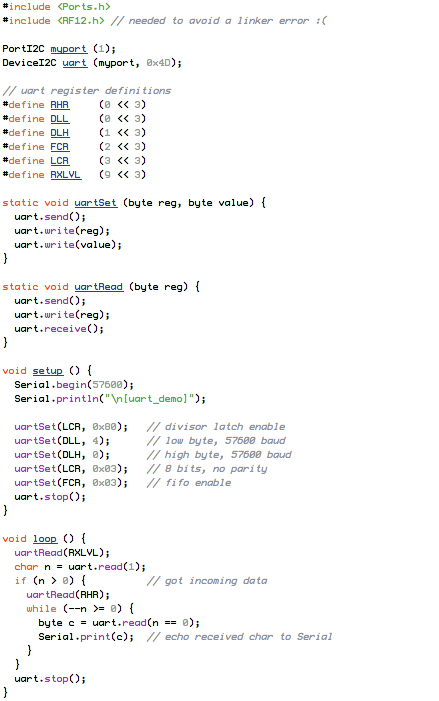Viewport: 439px width, 701px height.
Task: Click the Serial.begin(57600) call
Action: coord(74,384)
